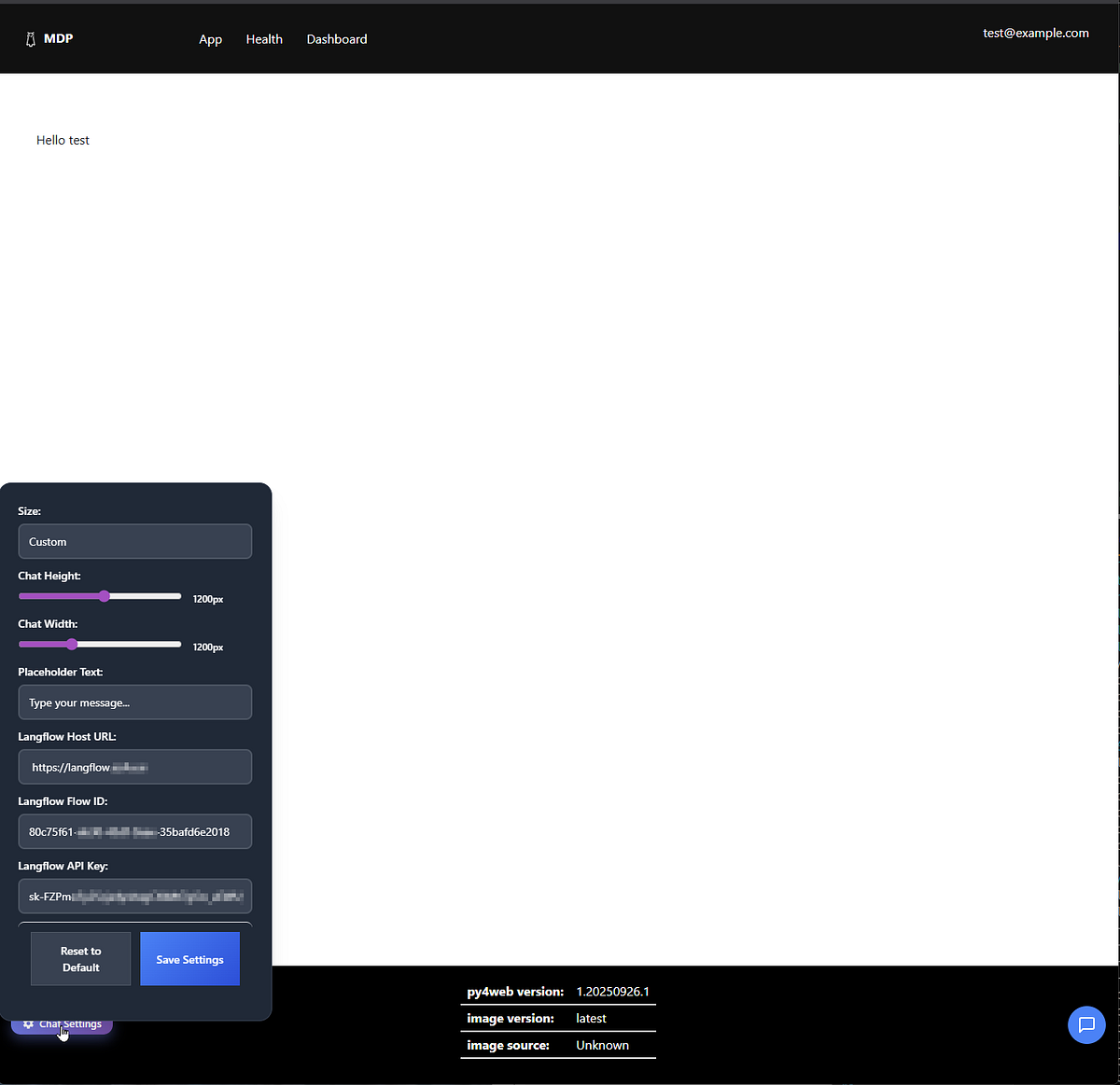Click the Hello test greeting text
1120x1085 pixels.
[63, 140]
